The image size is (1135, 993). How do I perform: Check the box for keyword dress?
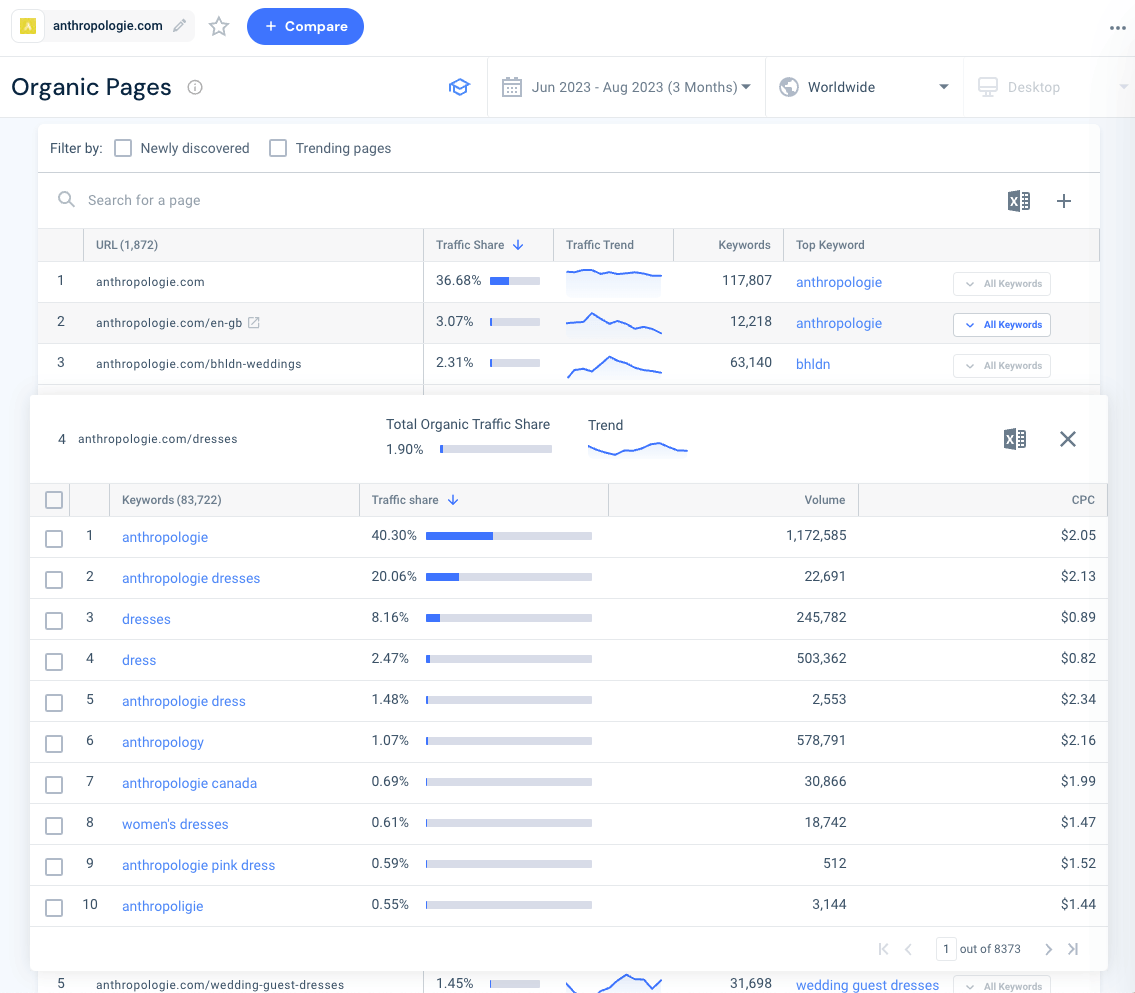54,662
